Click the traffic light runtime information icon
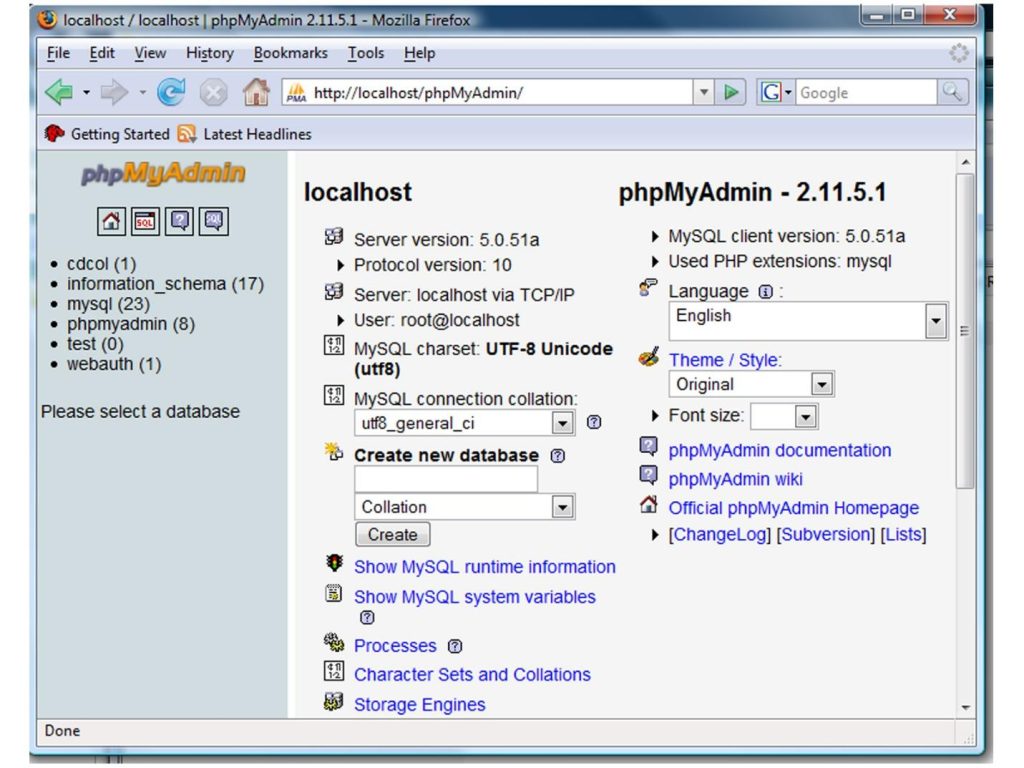The image size is (1024, 768). pos(334,563)
